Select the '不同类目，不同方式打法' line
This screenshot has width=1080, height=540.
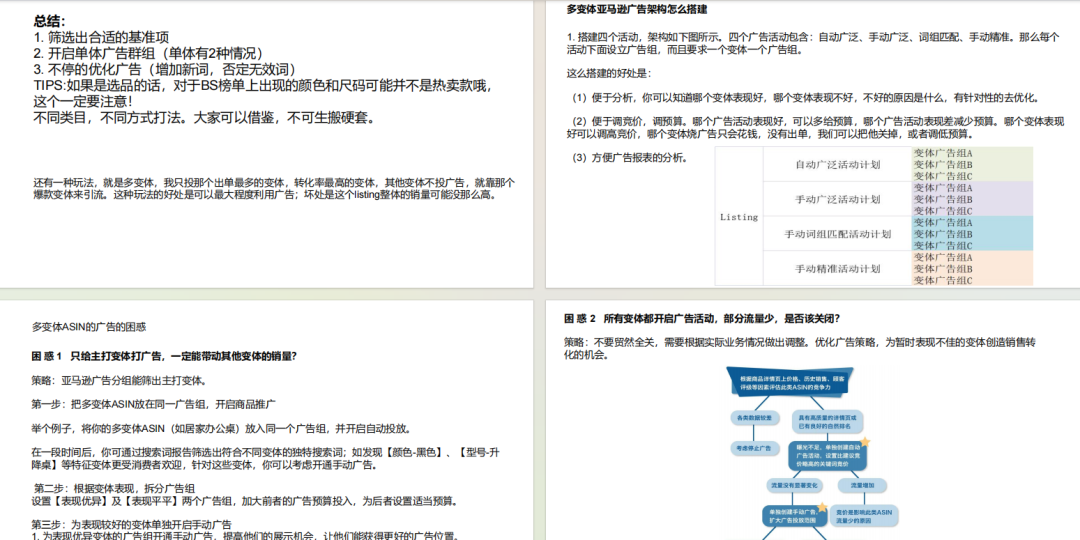205,117
